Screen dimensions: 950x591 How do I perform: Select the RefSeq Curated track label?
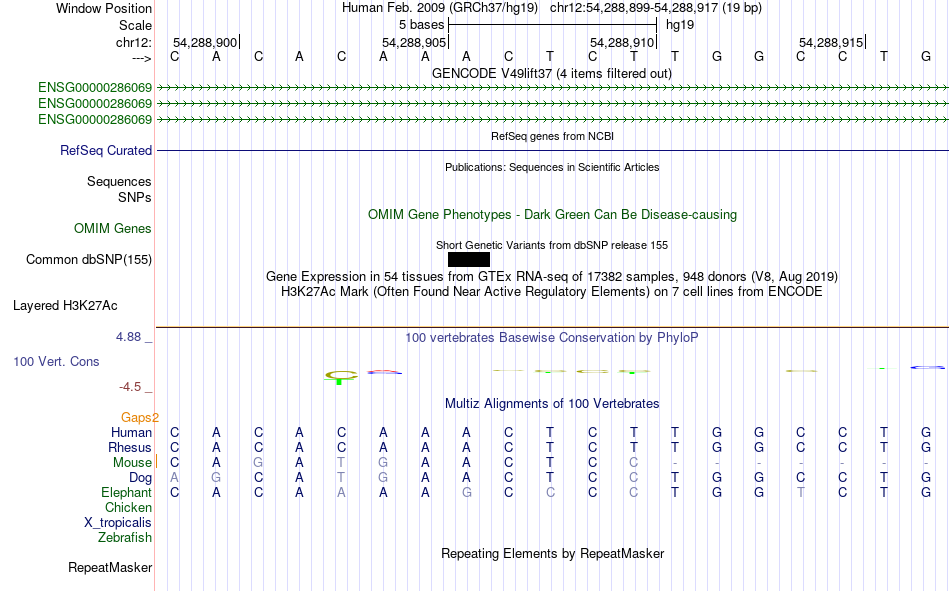[106, 150]
